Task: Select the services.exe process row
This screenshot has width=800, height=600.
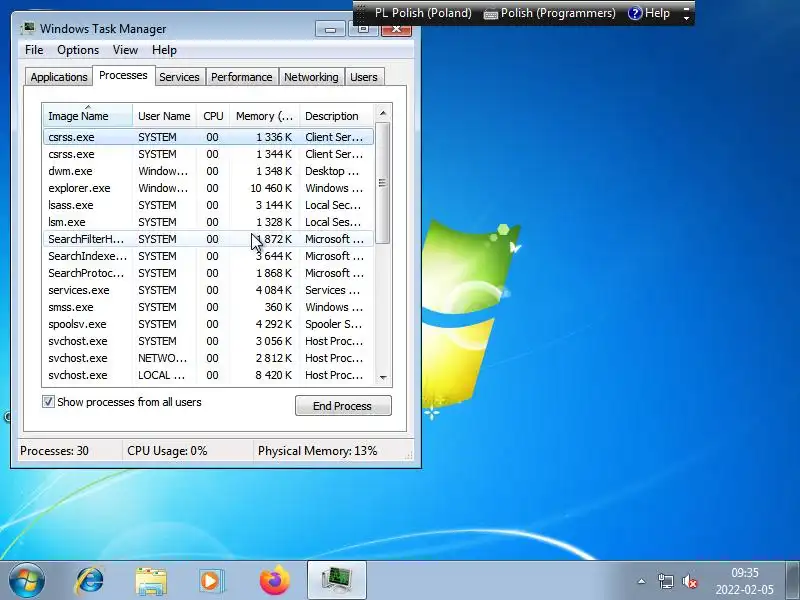Action: pos(208,290)
